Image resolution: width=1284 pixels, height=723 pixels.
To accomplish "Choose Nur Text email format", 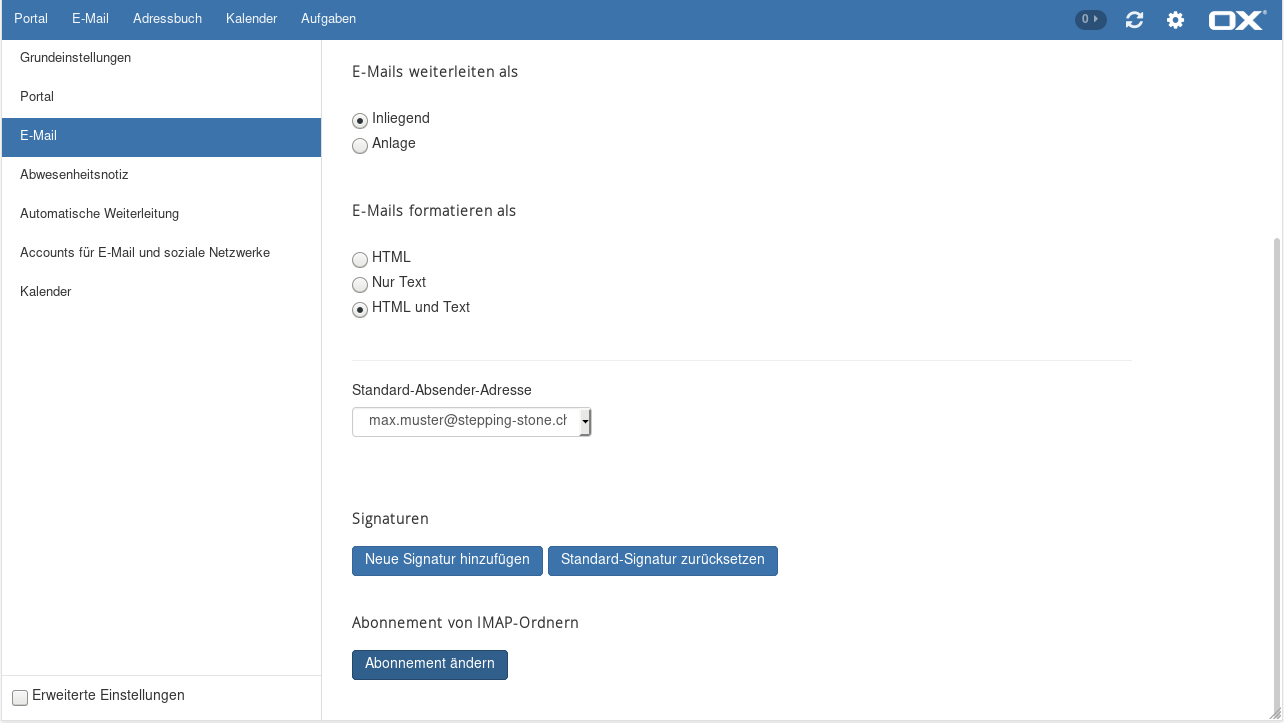I will 360,285.
